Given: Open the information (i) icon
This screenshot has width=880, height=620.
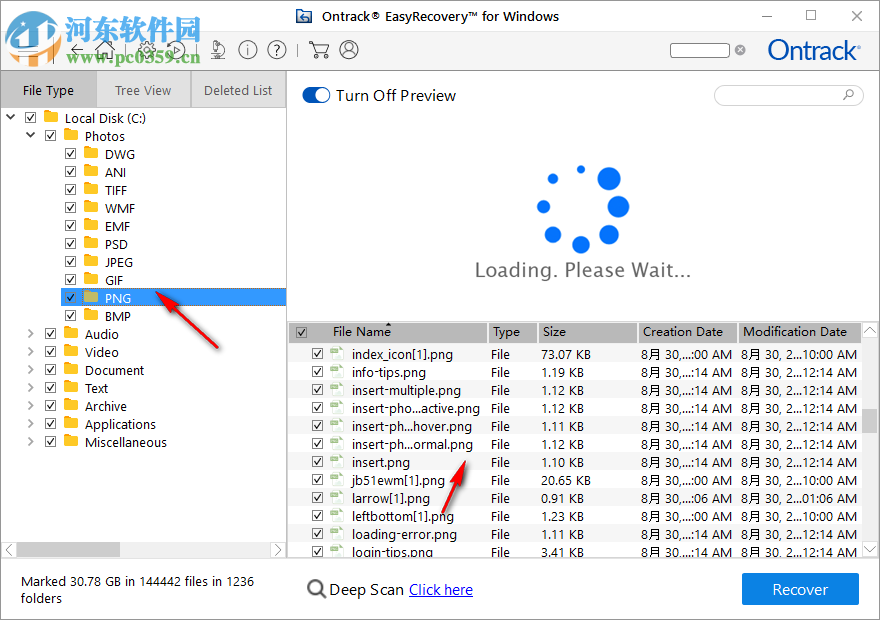Looking at the screenshot, I should (x=248, y=50).
